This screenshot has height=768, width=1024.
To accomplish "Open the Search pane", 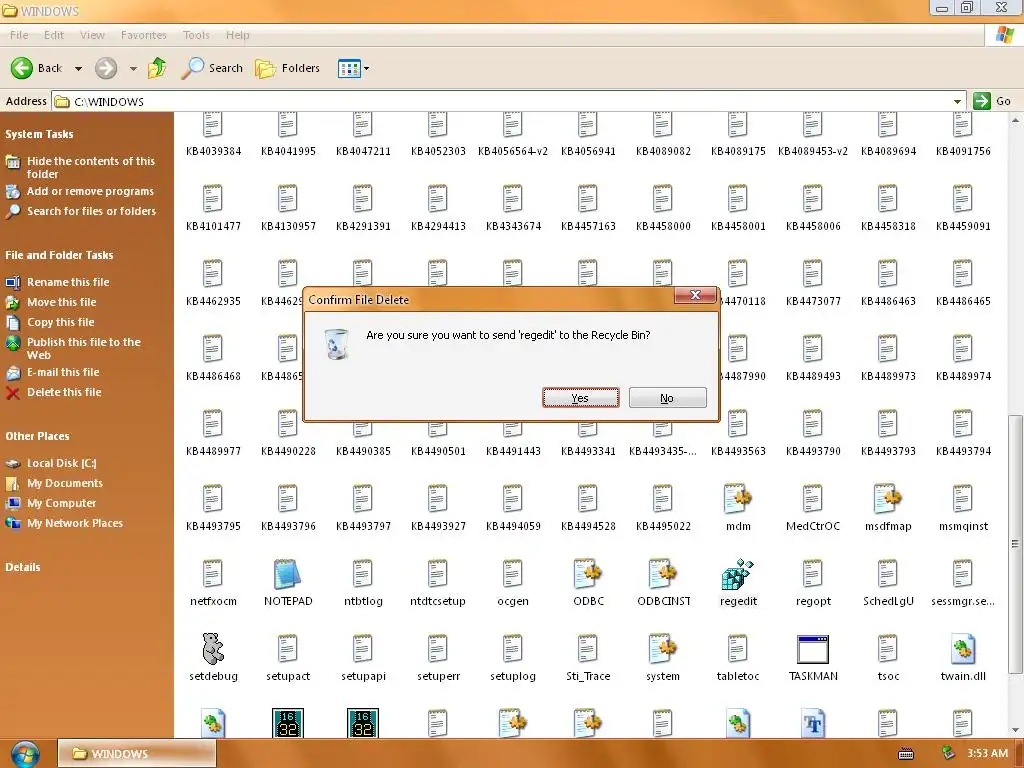I will pos(212,68).
